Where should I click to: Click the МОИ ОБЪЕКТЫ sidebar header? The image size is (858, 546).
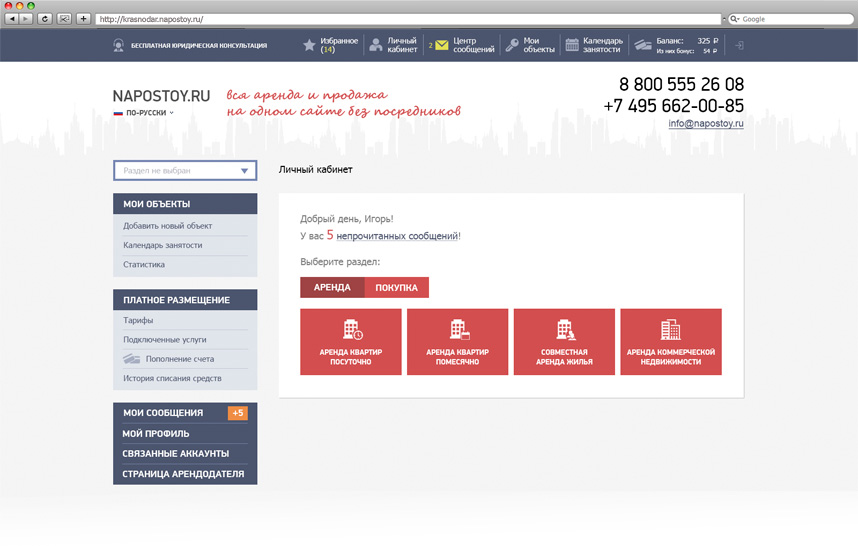(185, 204)
